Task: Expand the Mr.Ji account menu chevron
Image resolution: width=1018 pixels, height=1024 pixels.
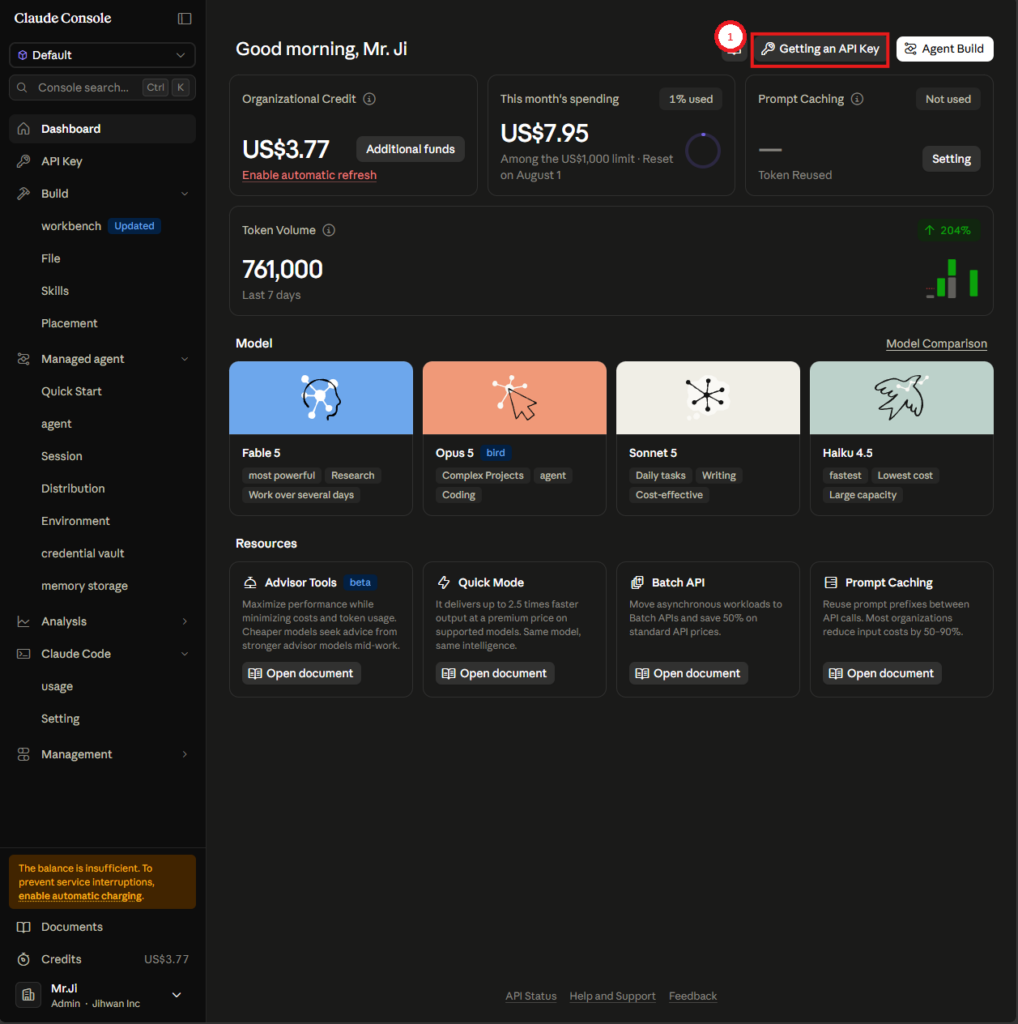Action: (176, 995)
